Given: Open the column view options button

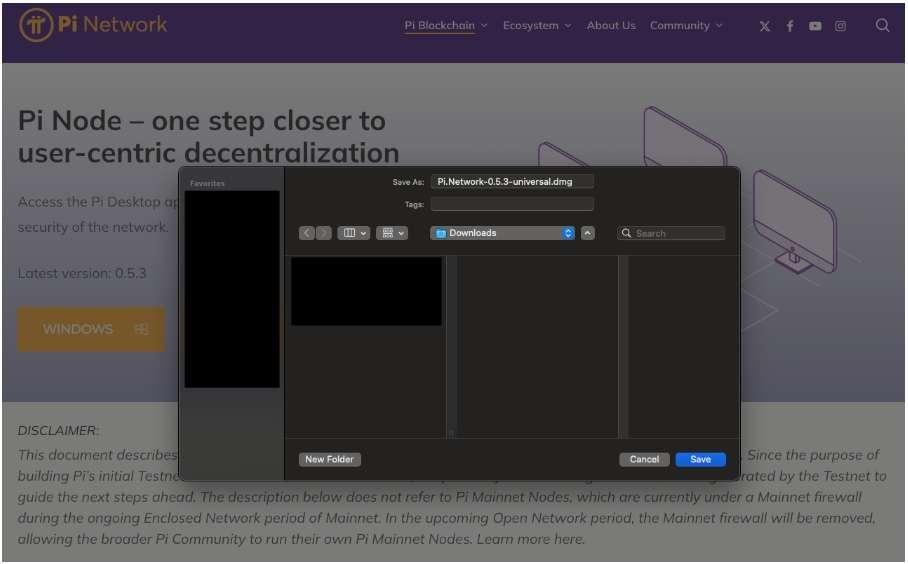Looking at the screenshot, I should [354, 233].
